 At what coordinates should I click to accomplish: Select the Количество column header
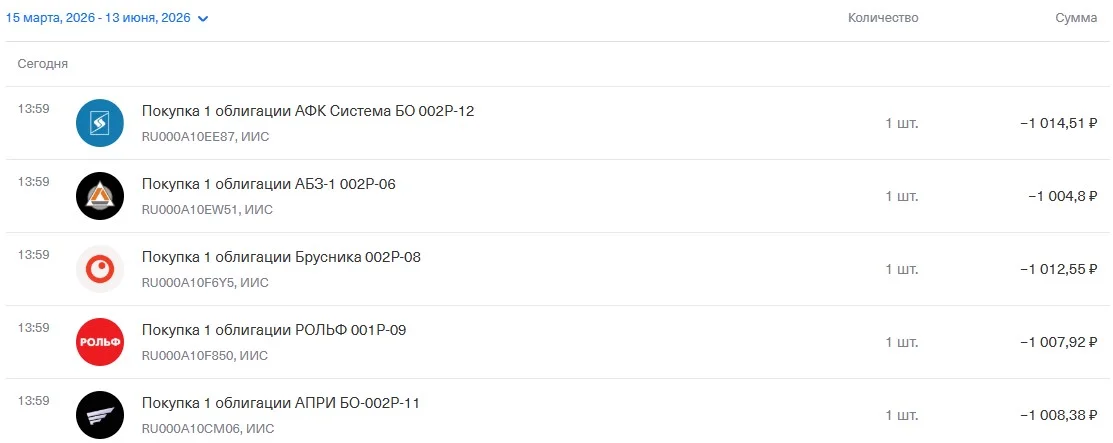[x=883, y=18]
